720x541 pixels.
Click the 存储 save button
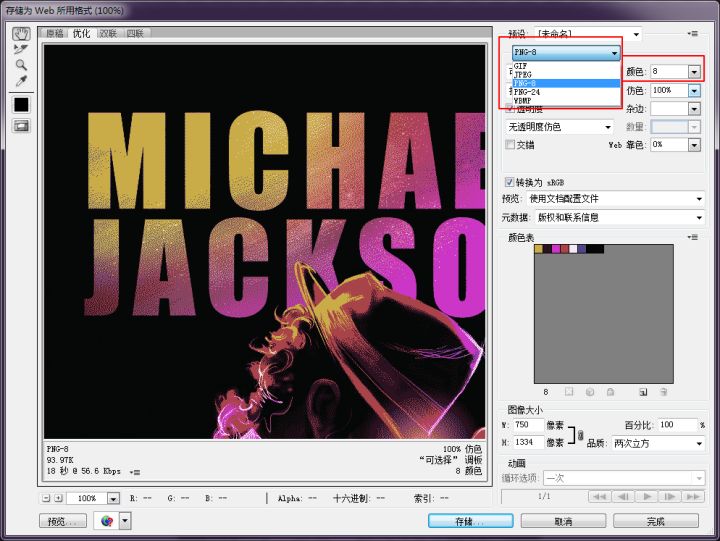471,521
